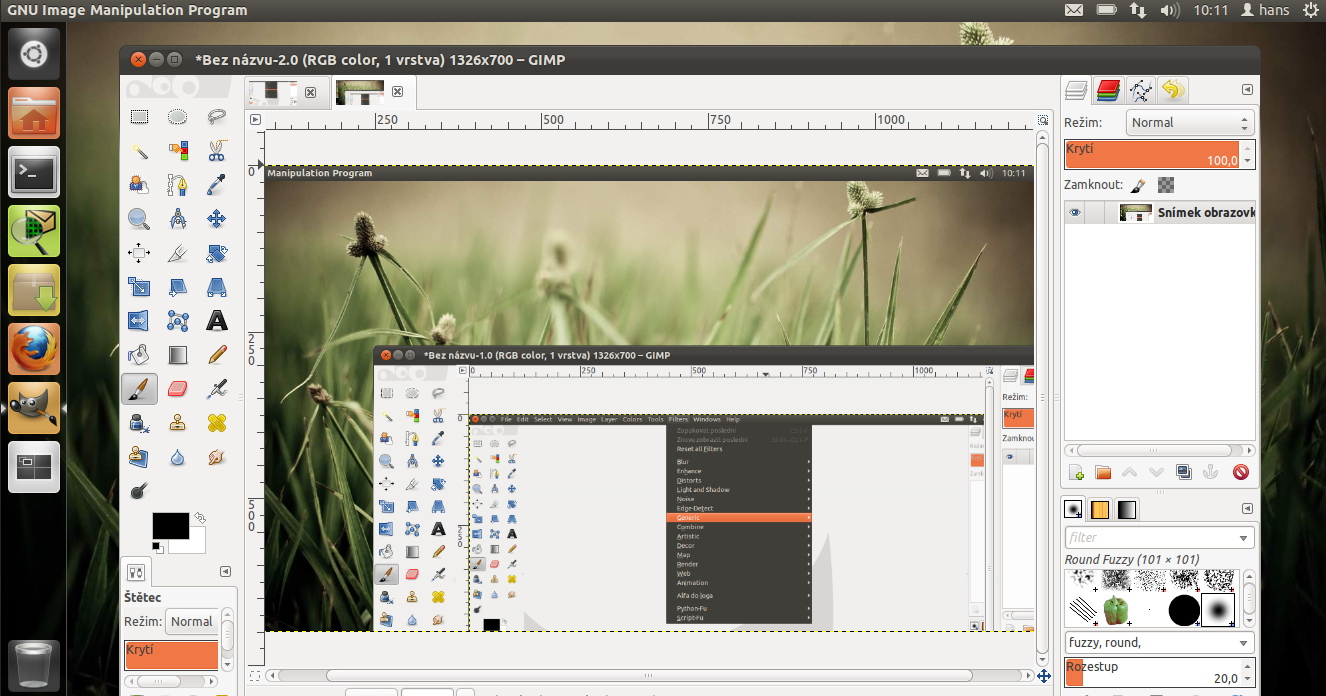Open the Layers dock tab configuration menu
1326x696 pixels.
coord(1247,89)
